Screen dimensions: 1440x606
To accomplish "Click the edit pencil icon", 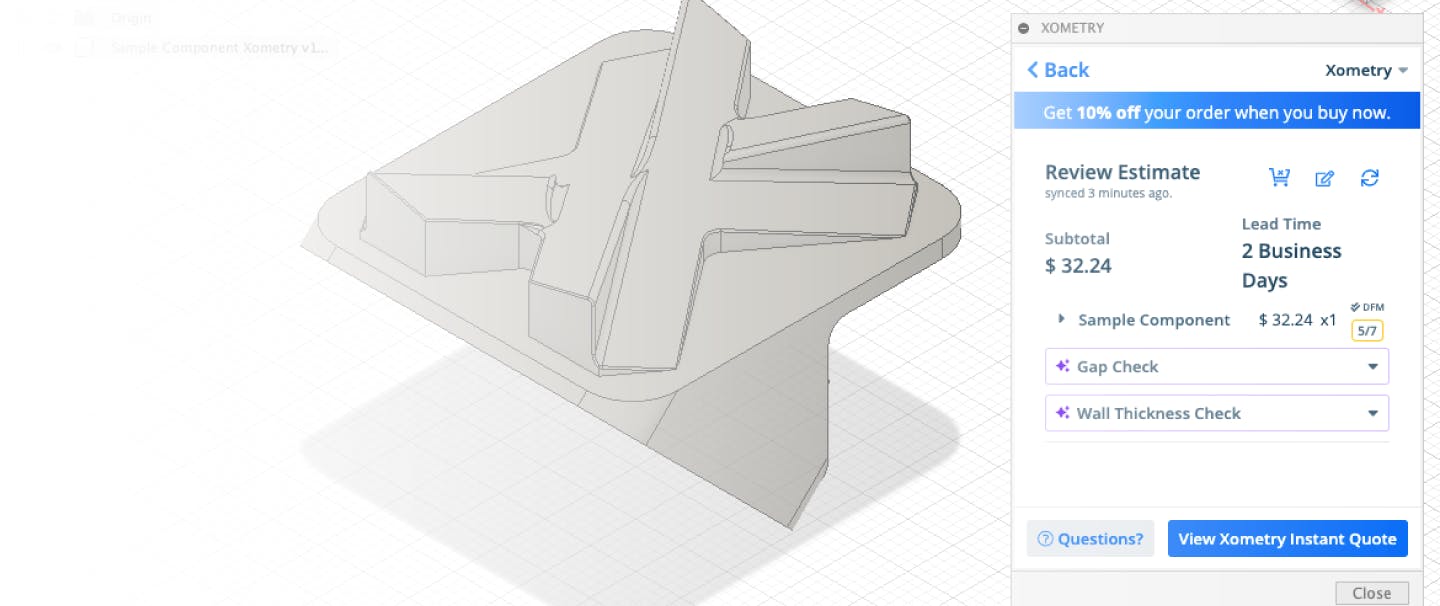I will pyautogui.click(x=1325, y=178).
